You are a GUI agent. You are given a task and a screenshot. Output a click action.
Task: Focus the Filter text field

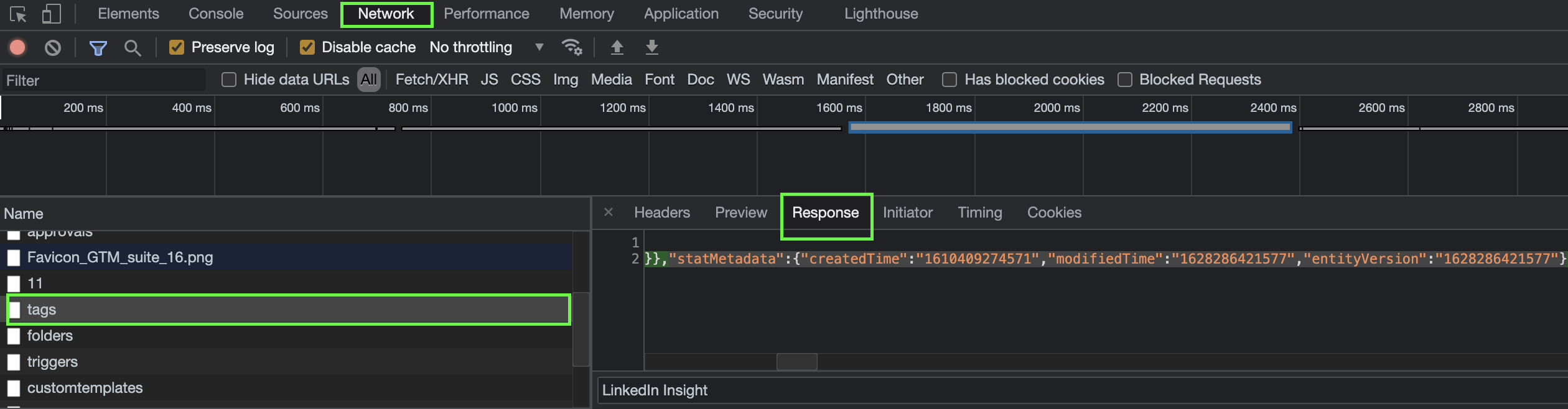[103, 80]
